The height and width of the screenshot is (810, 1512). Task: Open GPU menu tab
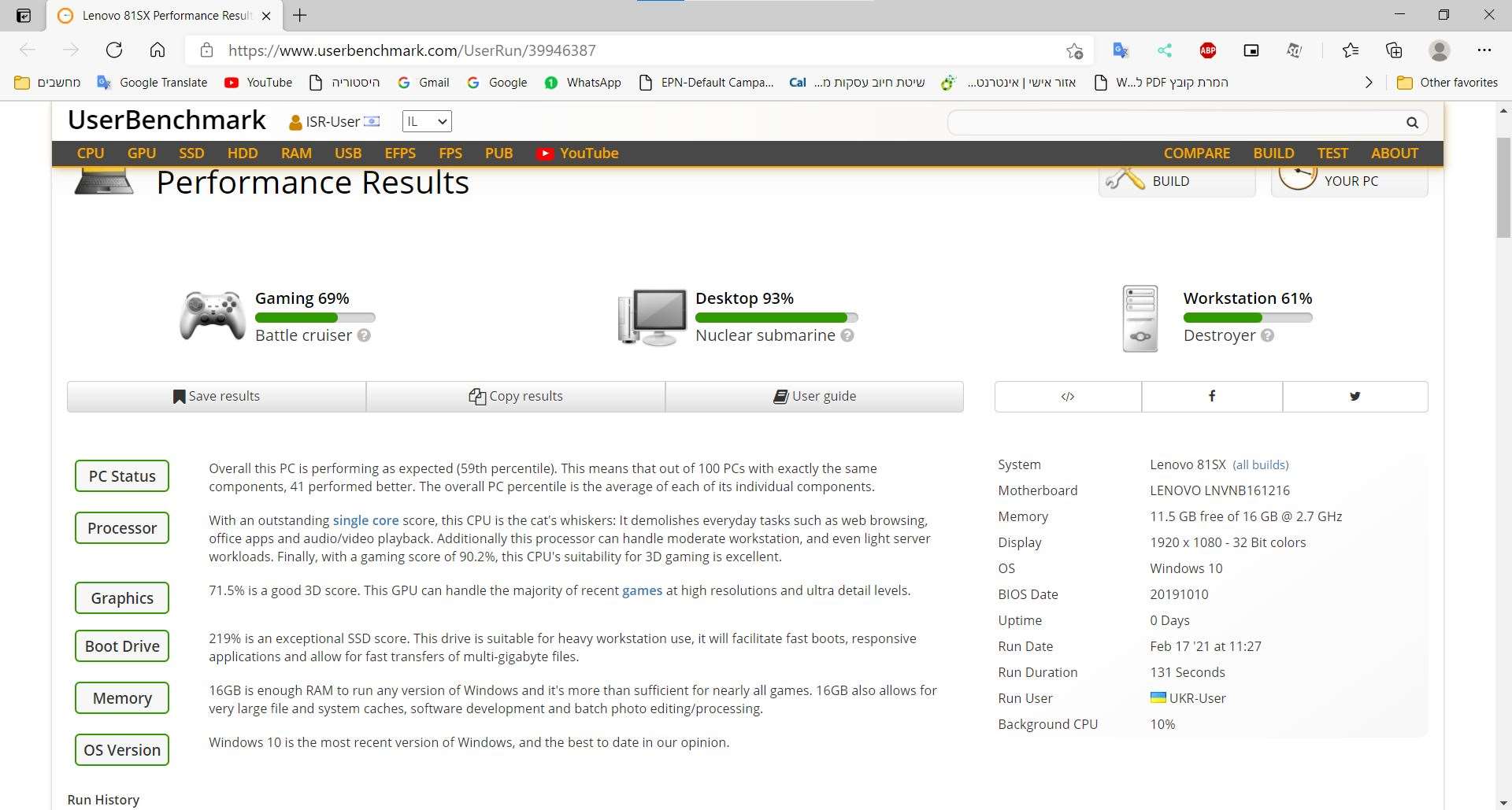pos(142,153)
